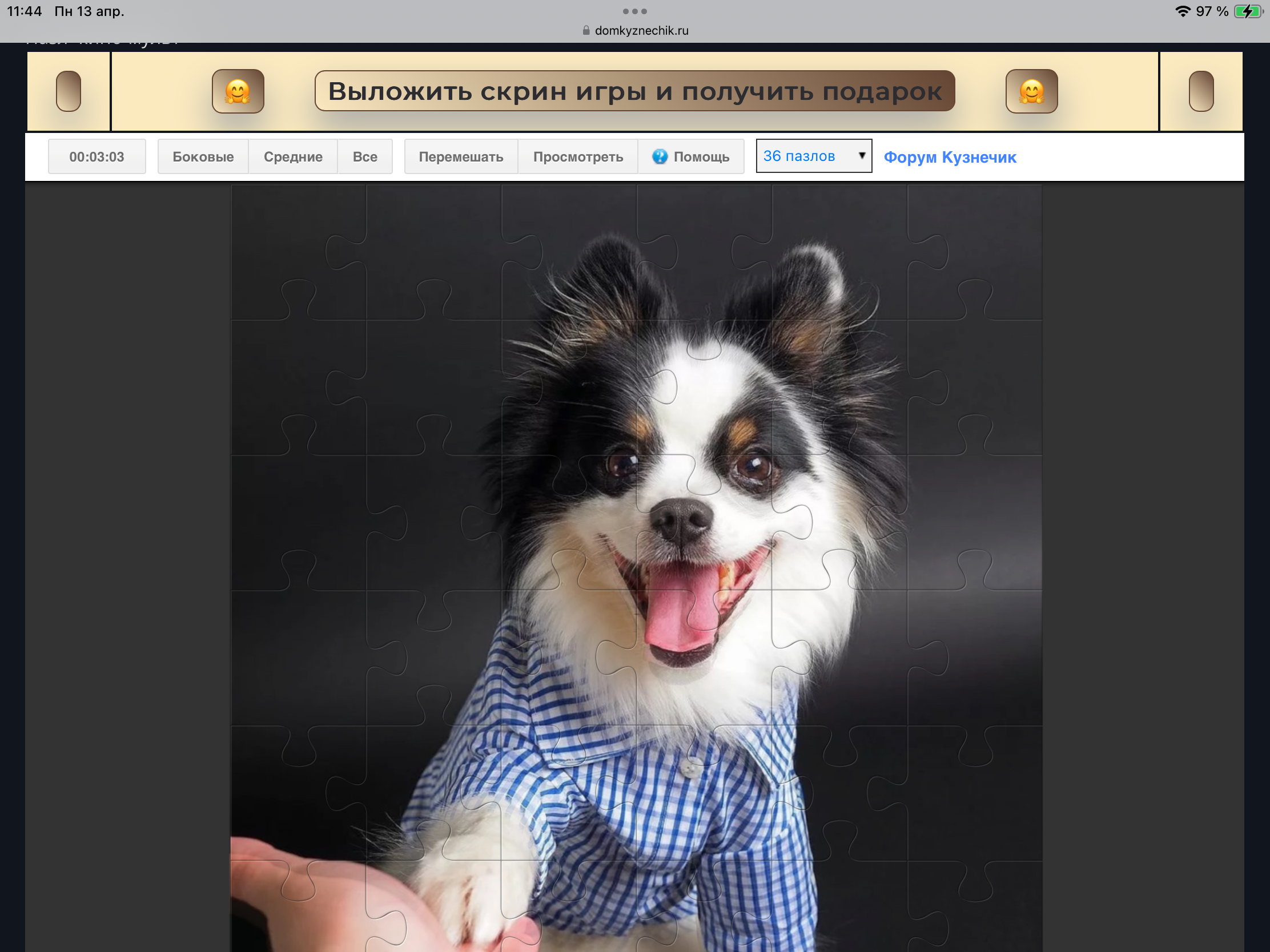Click the left hugging face emoji button
This screenshot has width=1270, height=952.
point(238,91)
